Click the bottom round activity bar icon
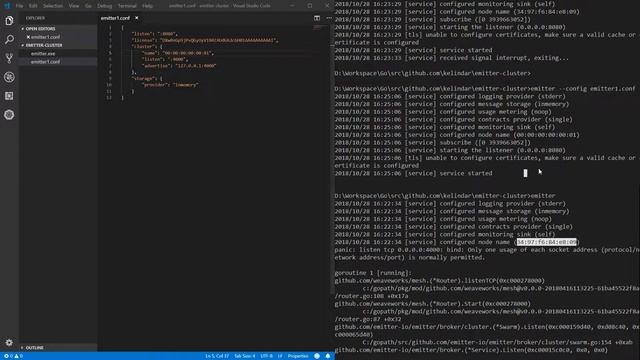640x360 pixels. (9, 115)
